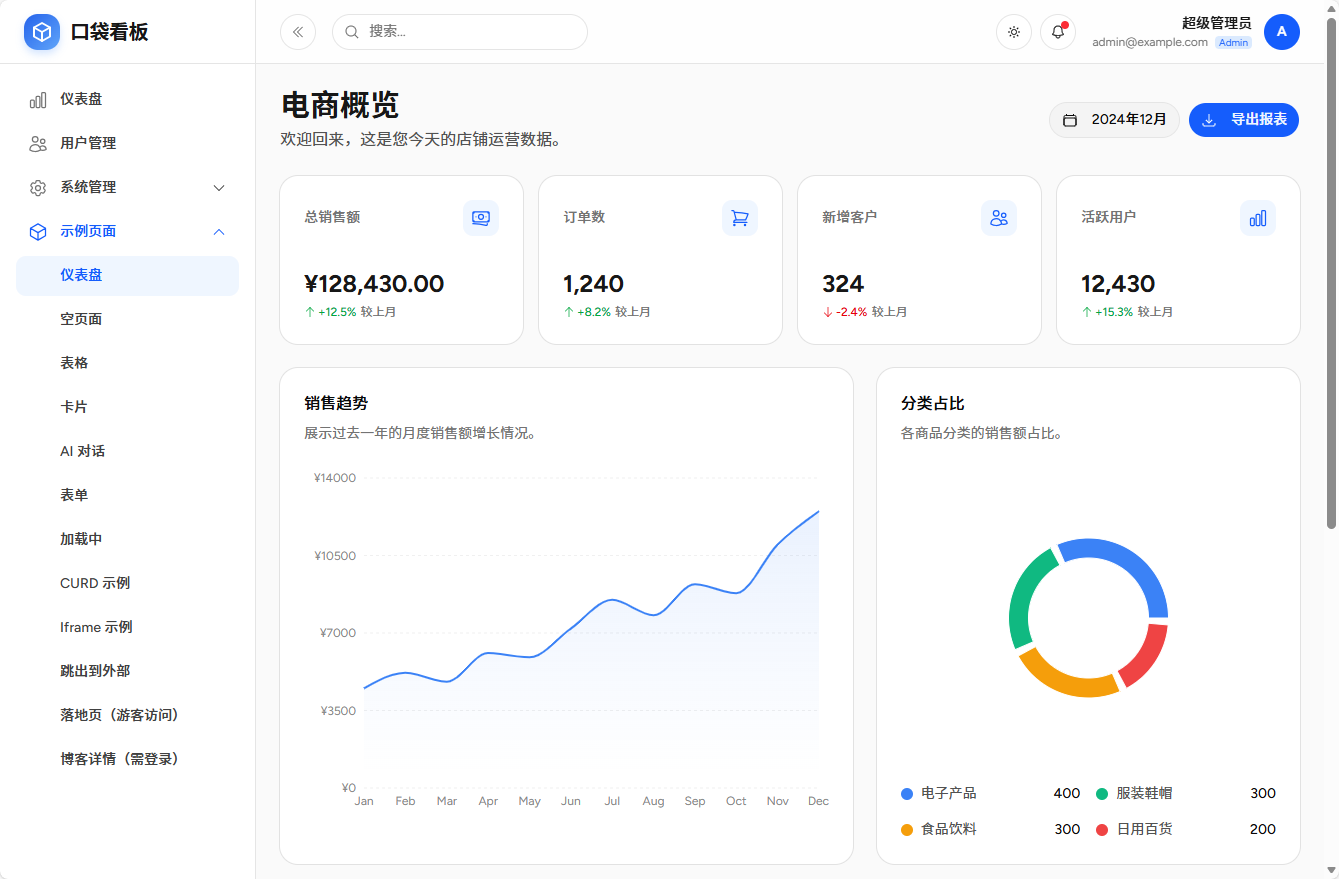Viewport: 1339px width, 879px height.
Task: Collapse the sidebar with the double-chevron toggle
Action: 297,31
